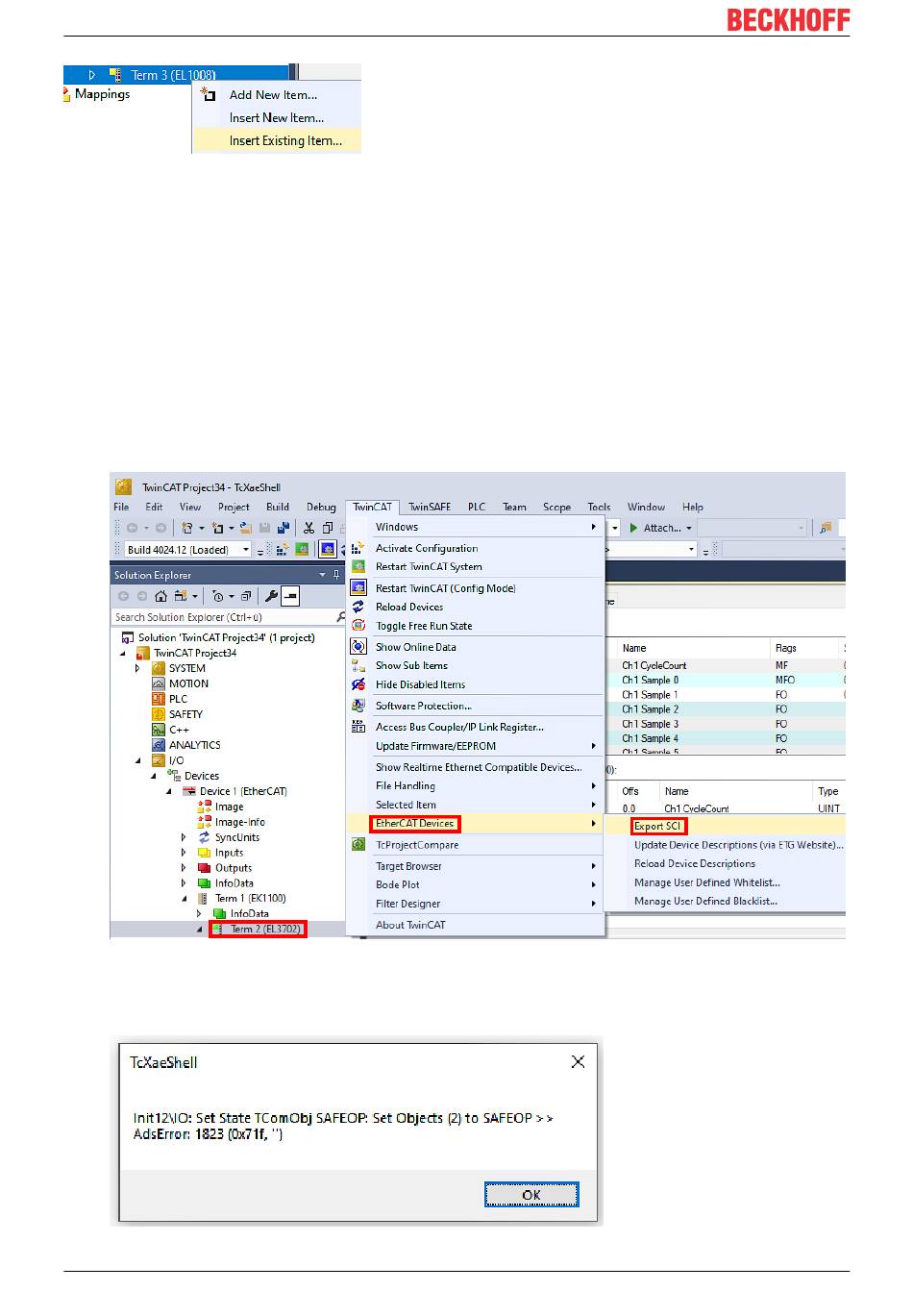Click Collapse All icon in Solution Explorer
Screen dimensions: 913x1316
point(245,596)
